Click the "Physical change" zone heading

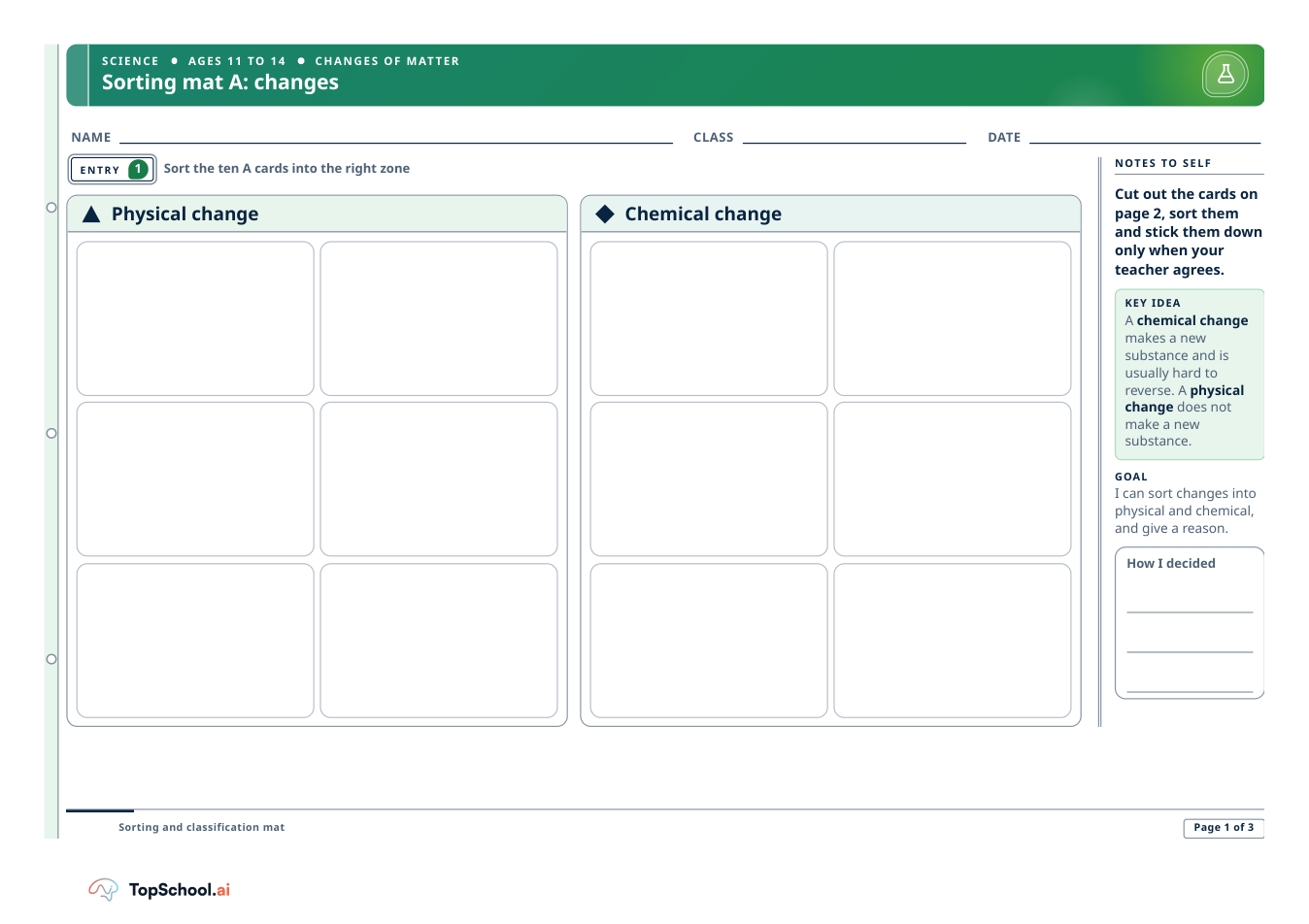[x=185, y=214]
